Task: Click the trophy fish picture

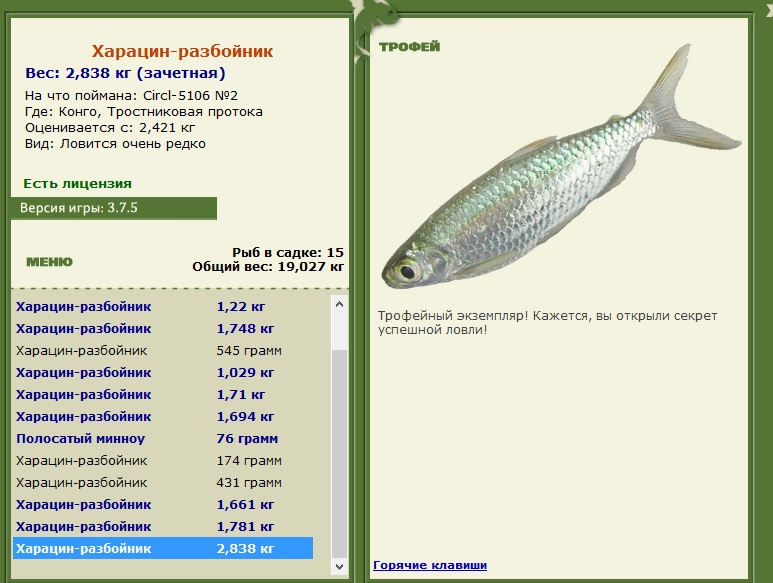Action: tap(561, 167)
